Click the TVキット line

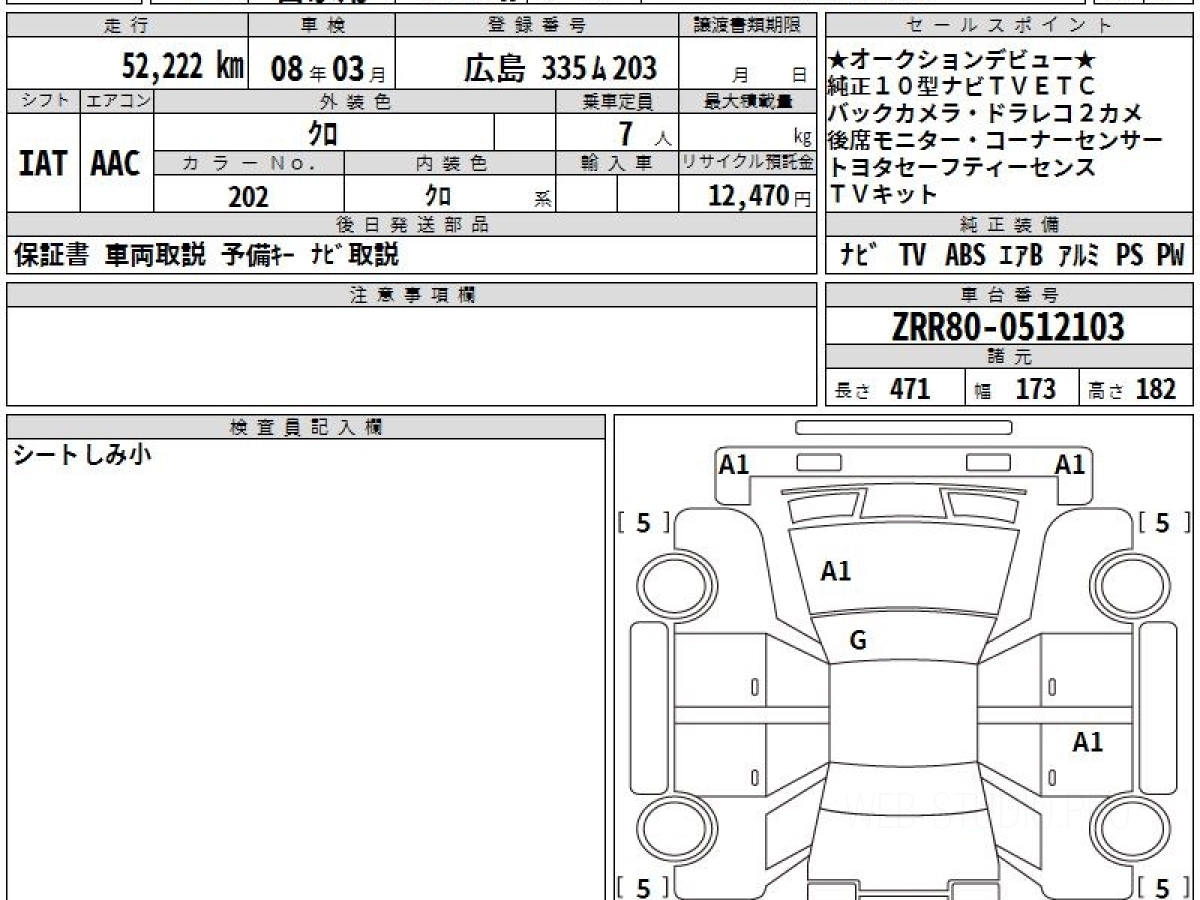point(884,193)
